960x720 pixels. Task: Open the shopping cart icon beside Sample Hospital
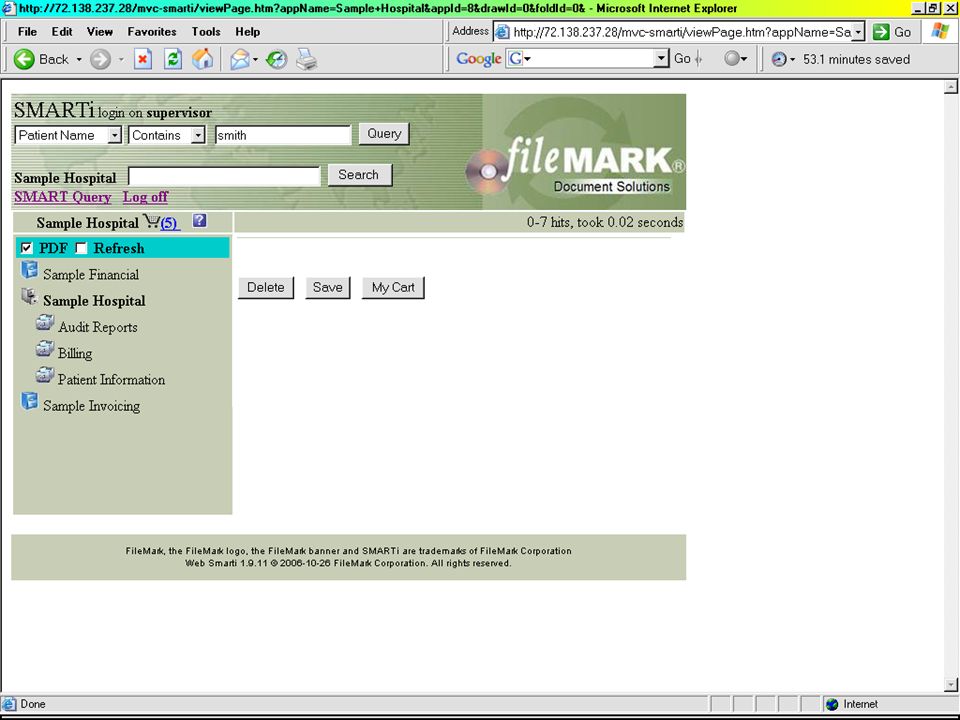coord(151,221)
